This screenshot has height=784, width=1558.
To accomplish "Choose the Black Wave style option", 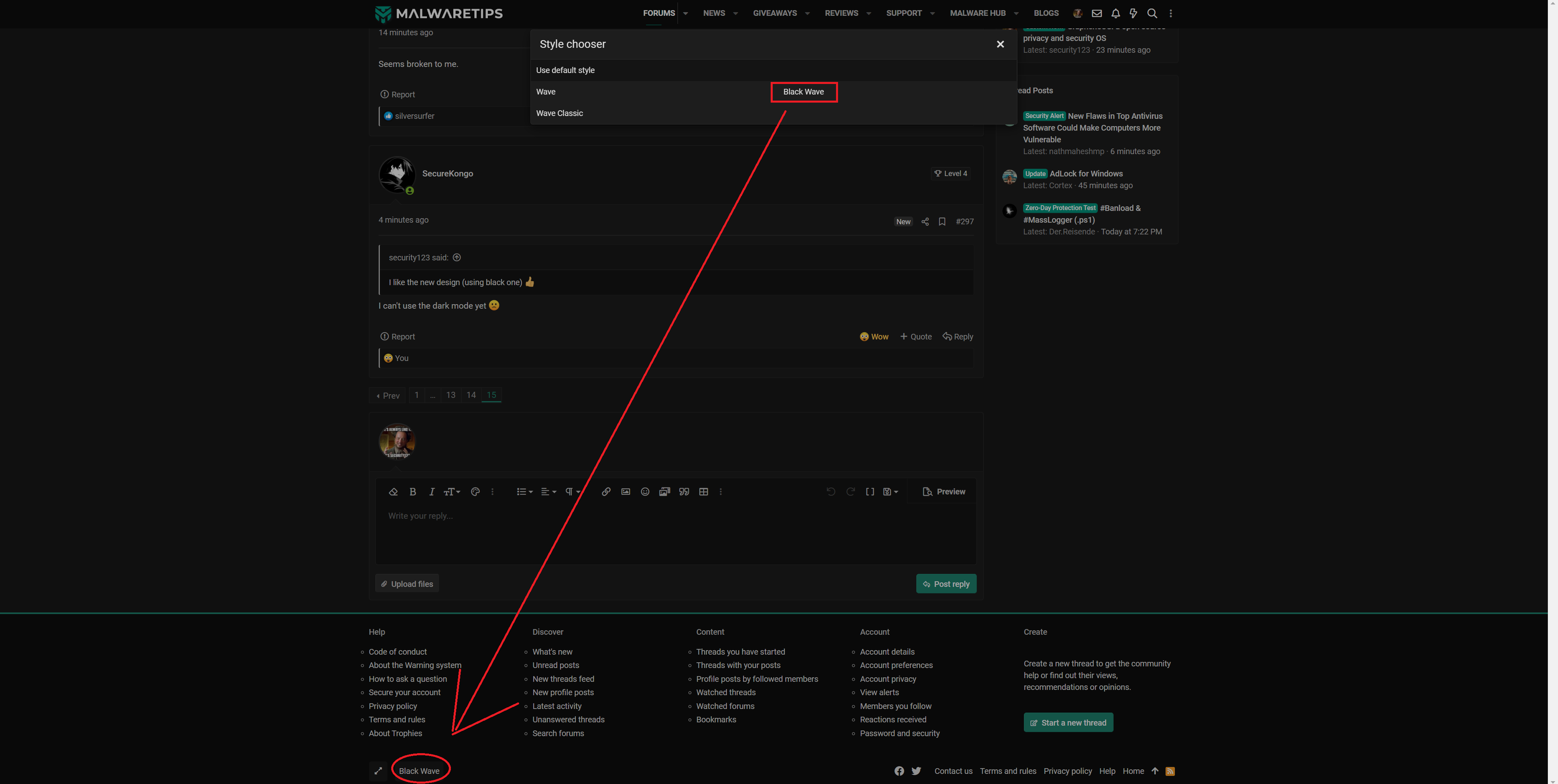I will (803, 92).
